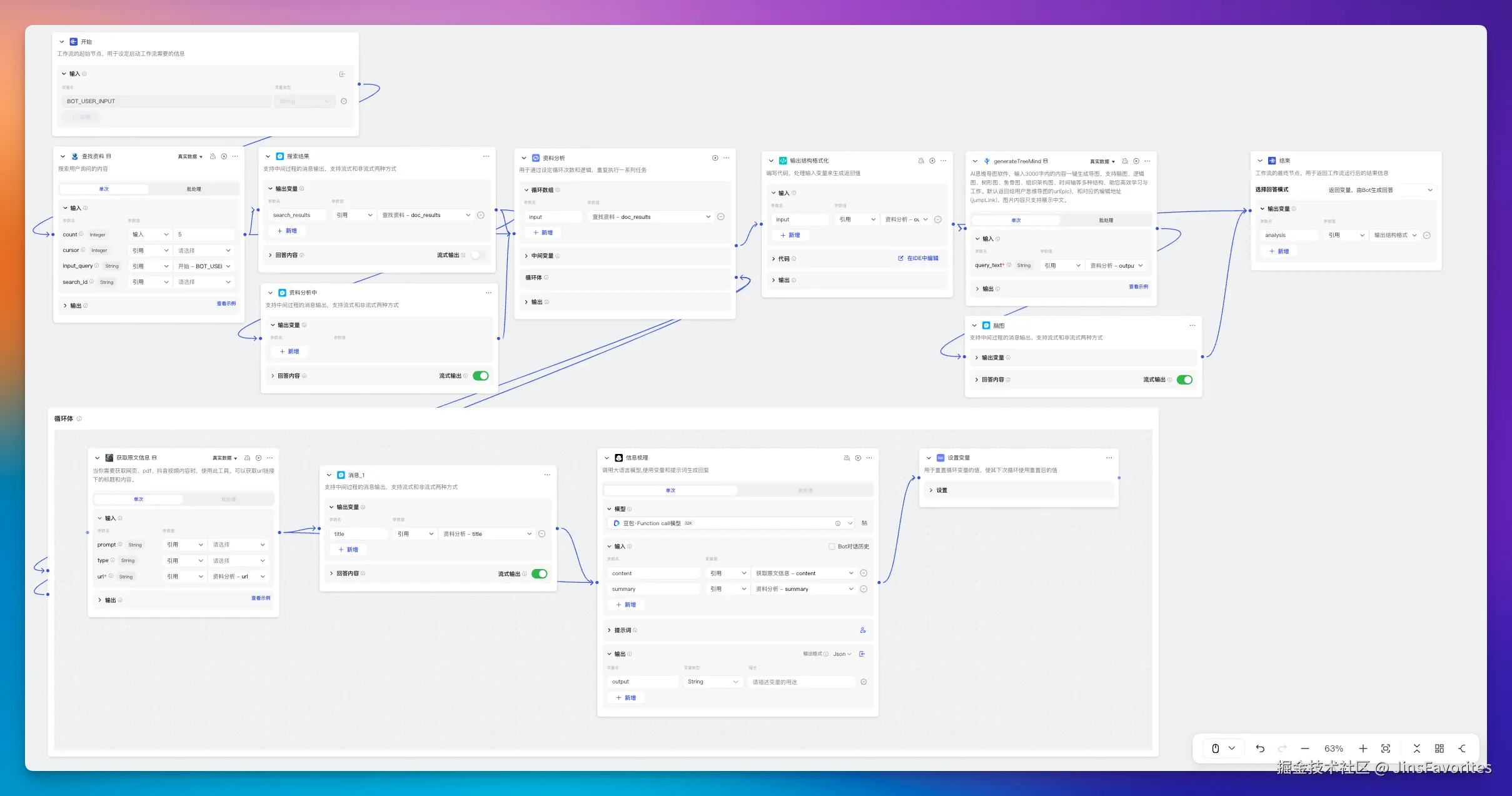Click the fit-to-view icon beside zoom
Image resolution: width=1512 pixels, height=796 pixels.
(x=1386, y=748)
